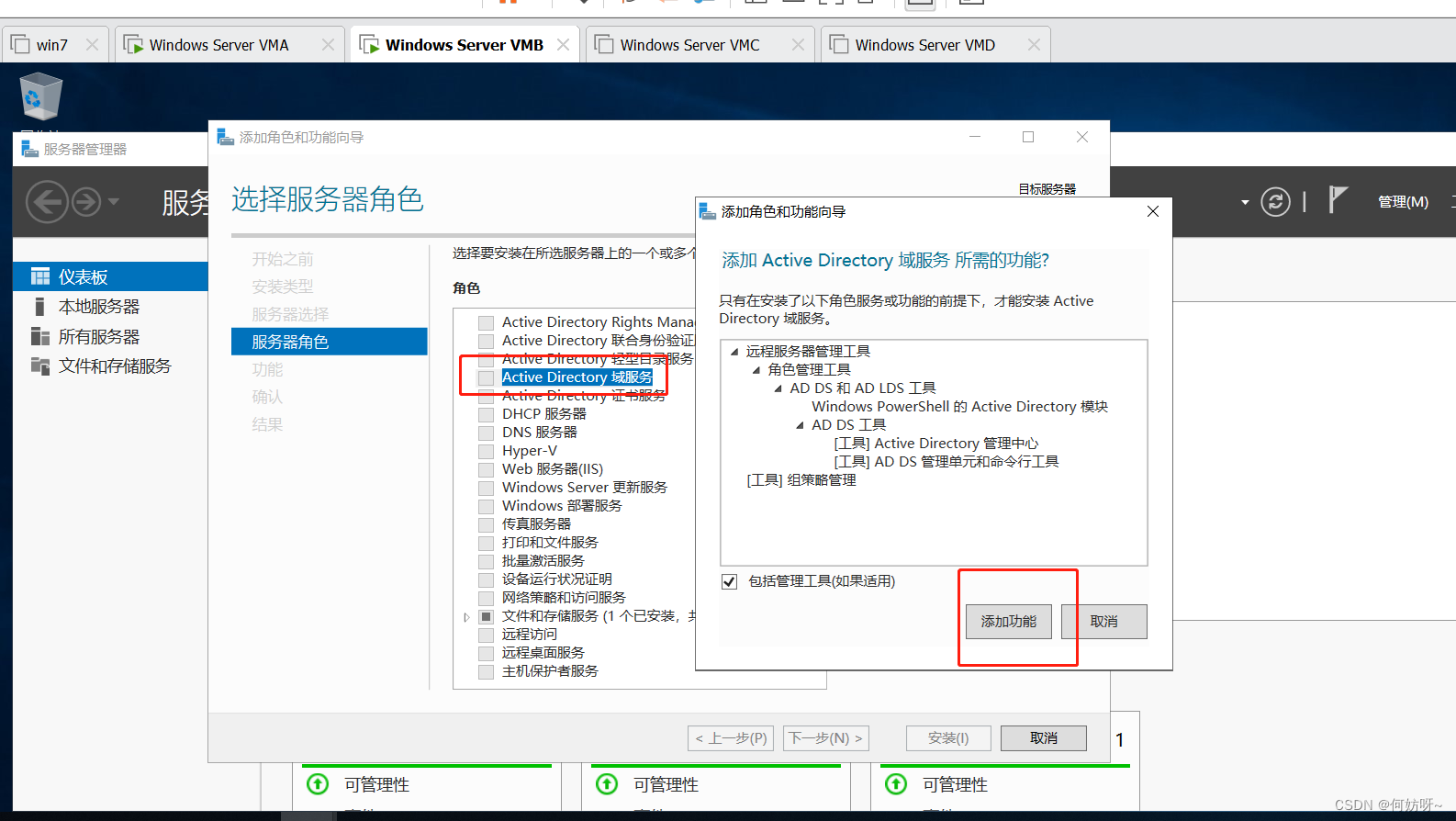Select '[工具] Active Directory 管理中心' item
Image resolution: width=1456 pixels, height=821 pixels.
(935, 444)
